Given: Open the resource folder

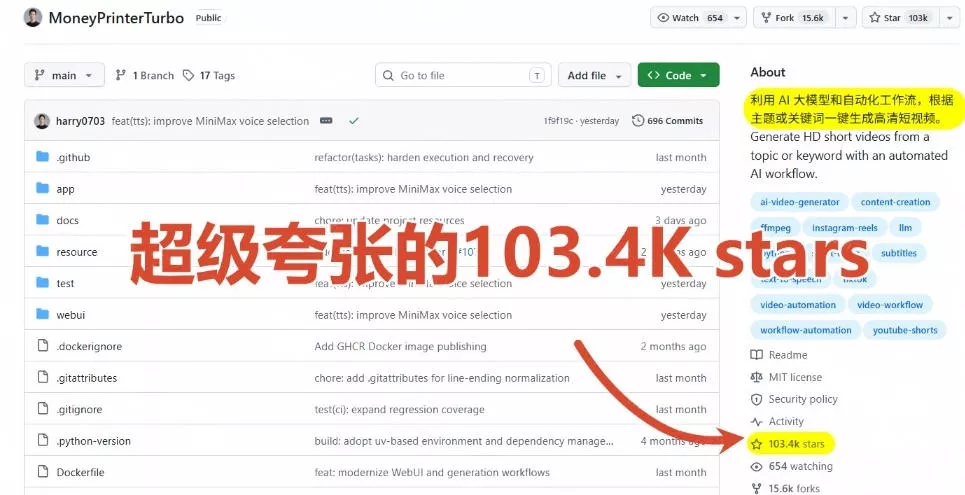Looking at the screenshot, I should pos(76,252).
